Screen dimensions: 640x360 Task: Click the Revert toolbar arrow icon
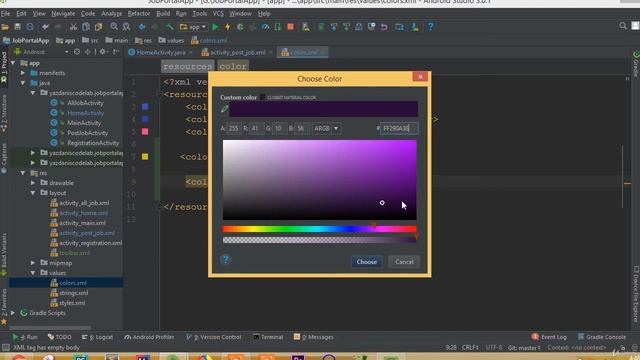click(x=384, y=27)
